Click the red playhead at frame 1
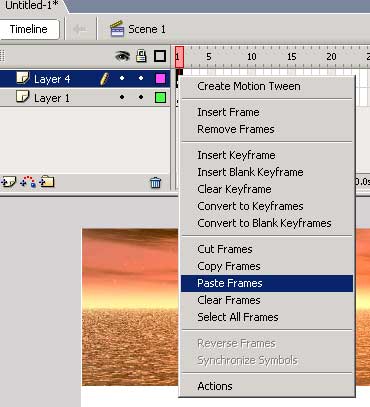The width and height of the screenshot is (370, 407). [x=179, y=57]
